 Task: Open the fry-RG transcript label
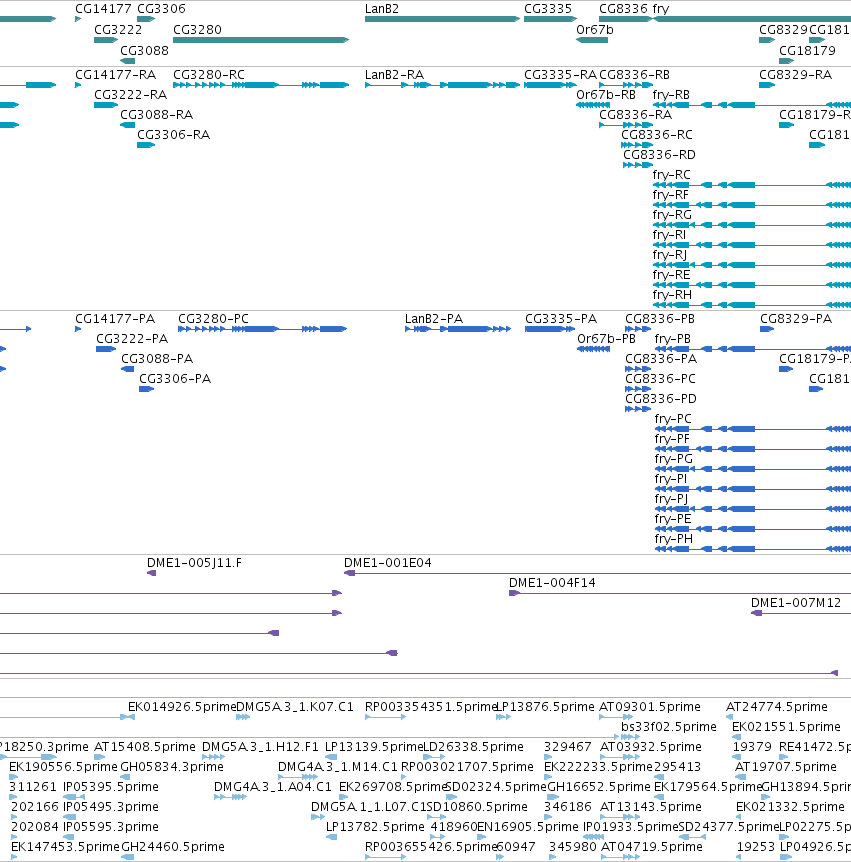[x=672, y=214]
